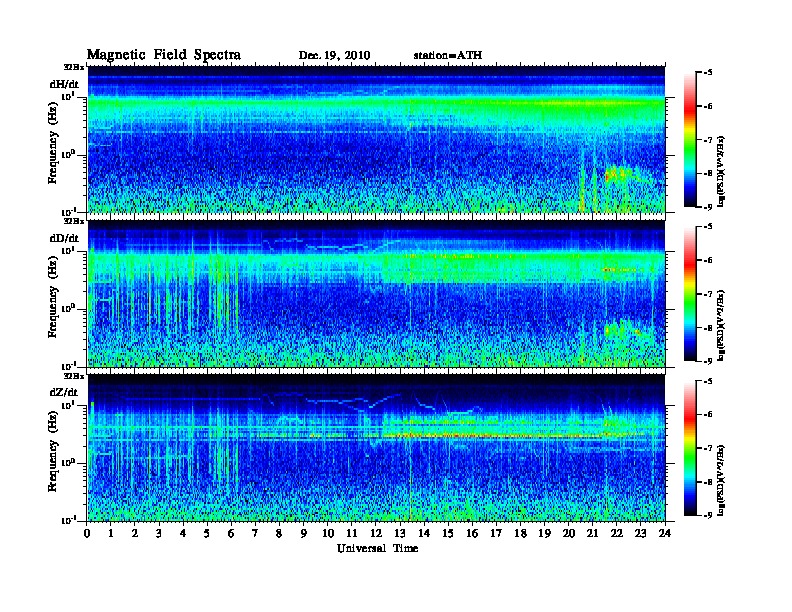Click the -9 value on dZ/dt color scale
This screenshot has height=612, width=792.
708,515
